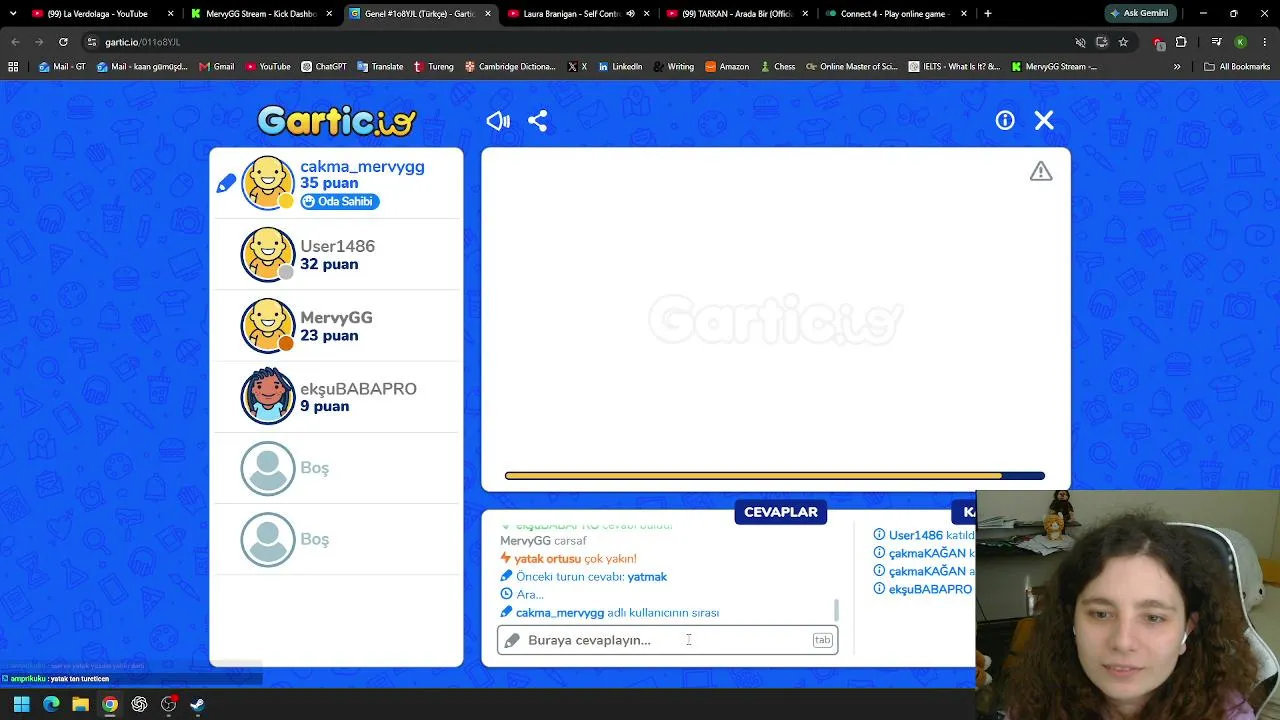Switch to the TARKAN Arada Bir tab
Screen dimensions: 1280x720
point(737,14)
